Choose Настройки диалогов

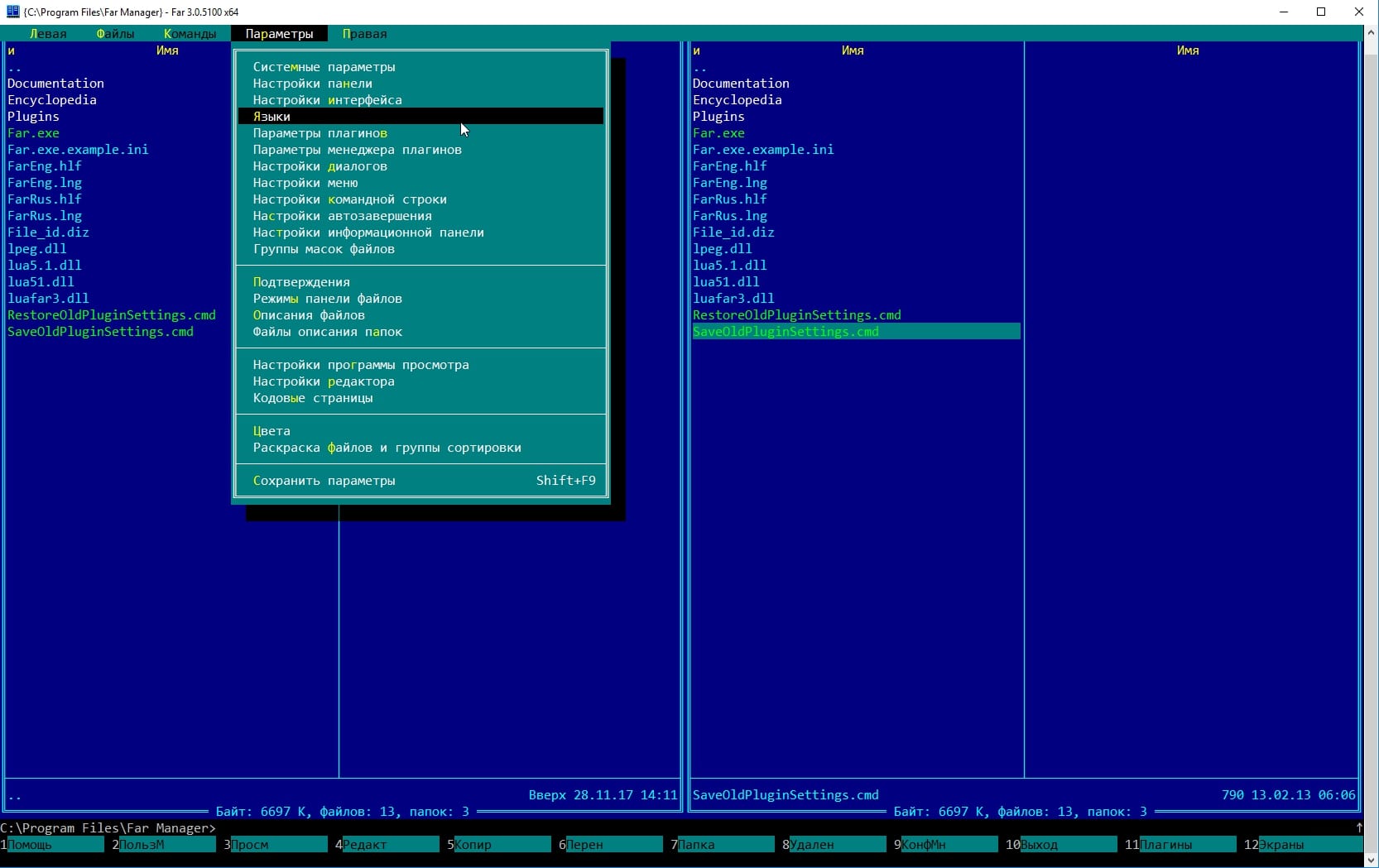point(420,166)
